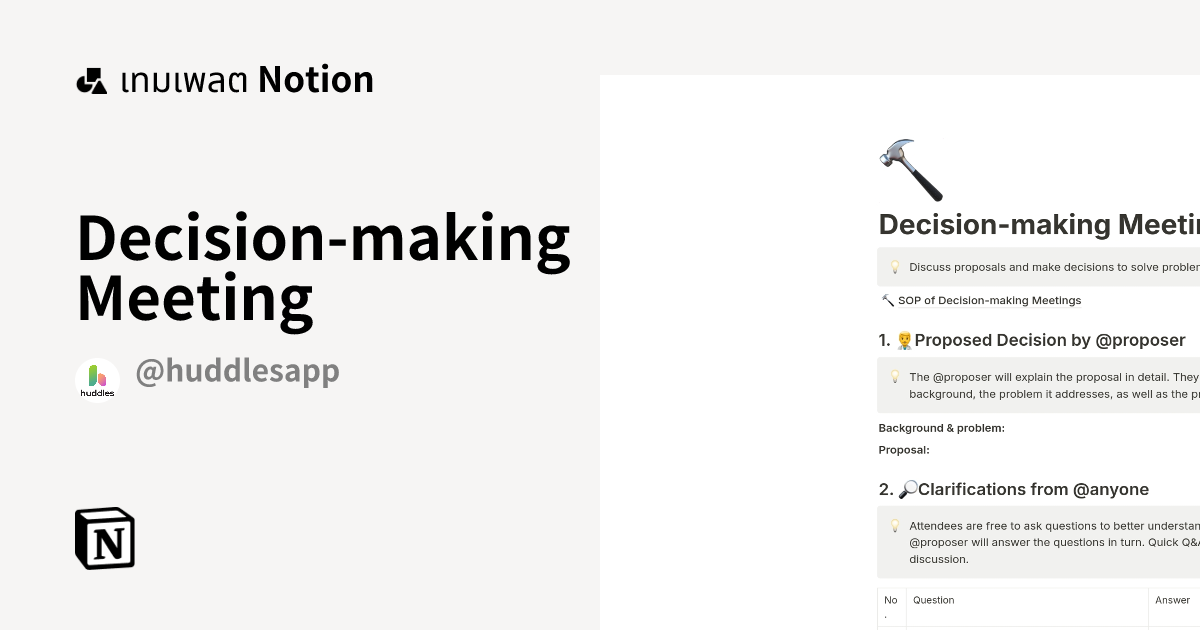Click the 'Decision-making Meeting' main title

323,268
